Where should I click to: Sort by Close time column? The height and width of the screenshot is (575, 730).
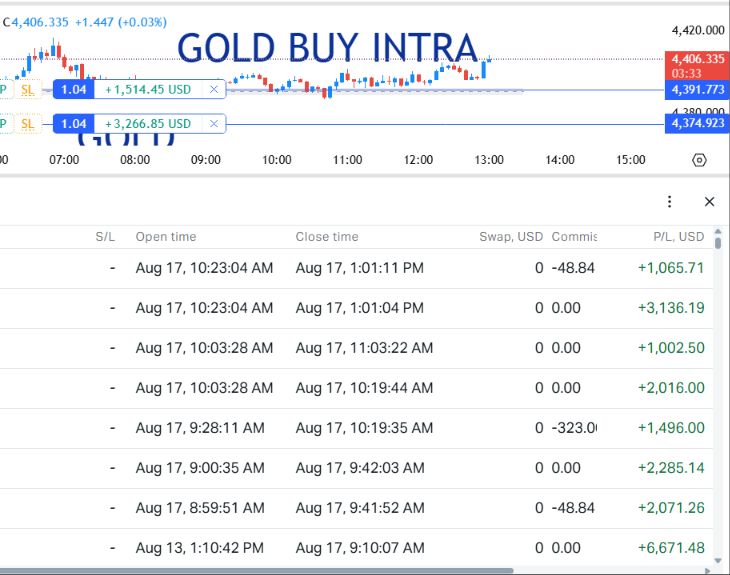point(327,237)
